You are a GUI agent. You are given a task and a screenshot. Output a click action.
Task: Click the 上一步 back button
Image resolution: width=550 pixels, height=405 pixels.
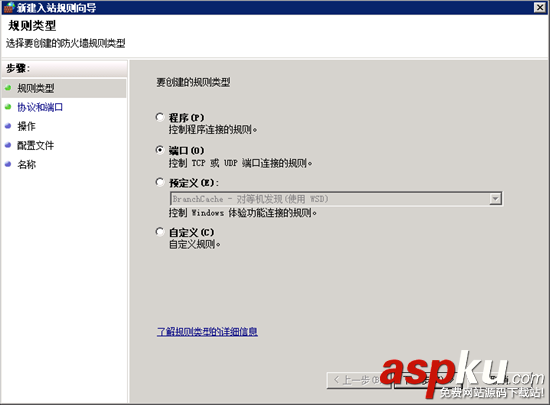[x=358, y=380]
